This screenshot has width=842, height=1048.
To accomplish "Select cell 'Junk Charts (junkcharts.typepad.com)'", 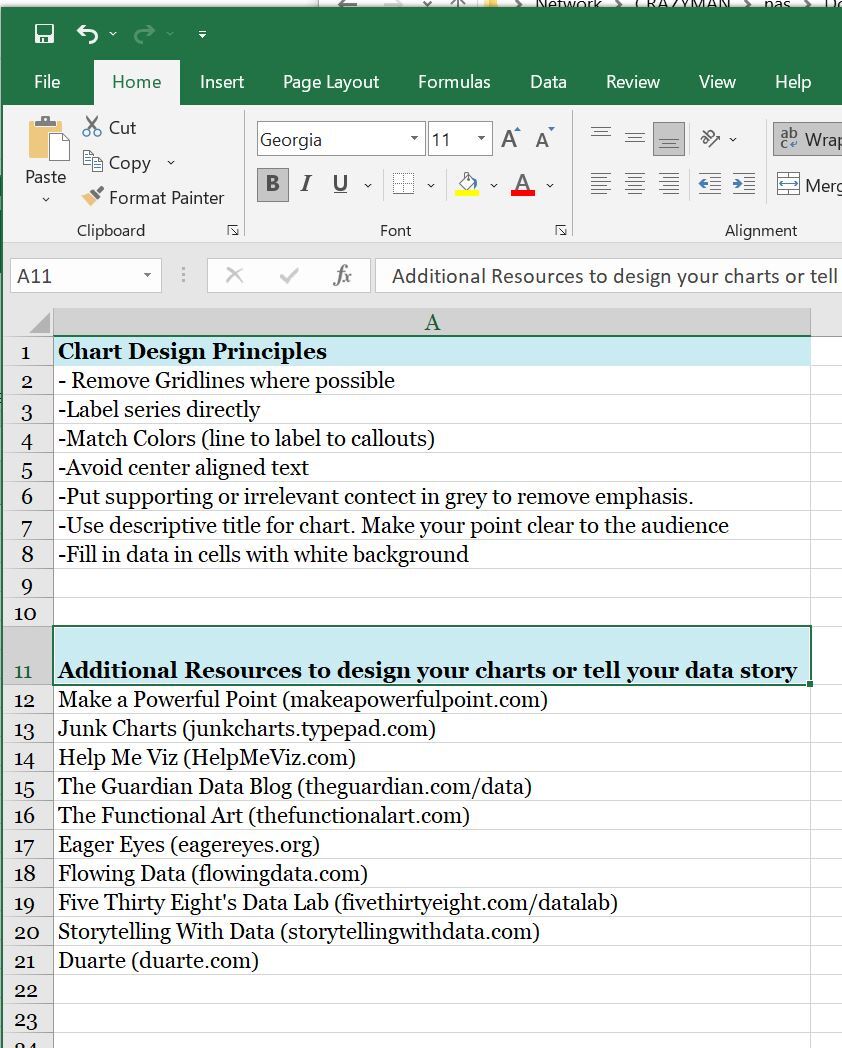I will click(x=432, y=728).
